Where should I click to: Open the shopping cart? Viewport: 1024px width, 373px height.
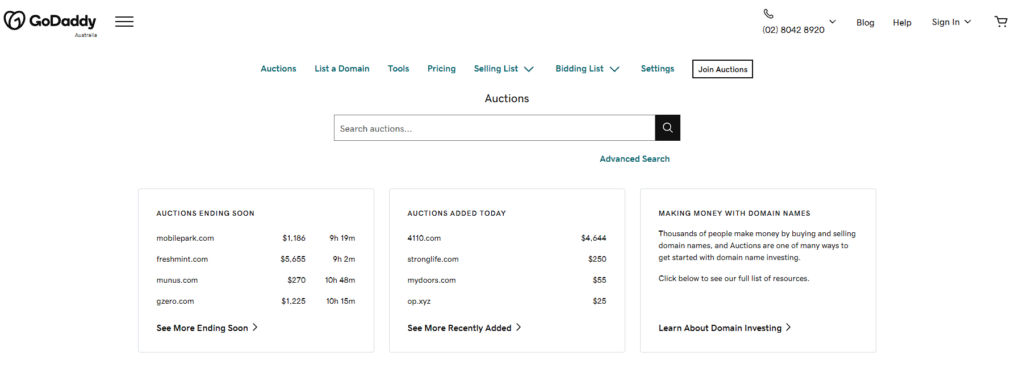[x=1000, y=22]
